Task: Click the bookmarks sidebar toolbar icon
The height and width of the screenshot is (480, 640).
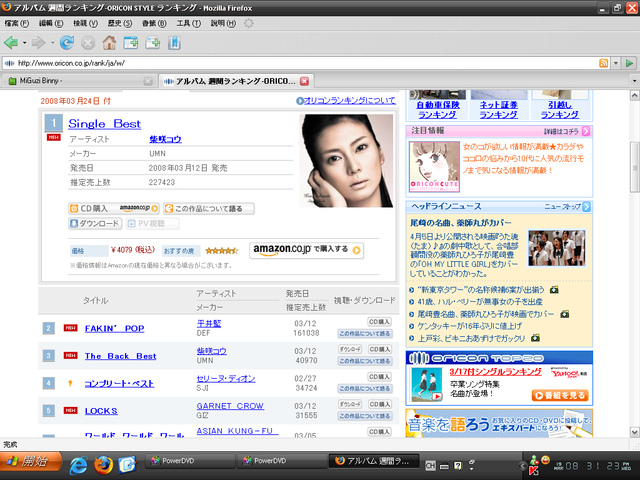Action: tap(174, 42)
